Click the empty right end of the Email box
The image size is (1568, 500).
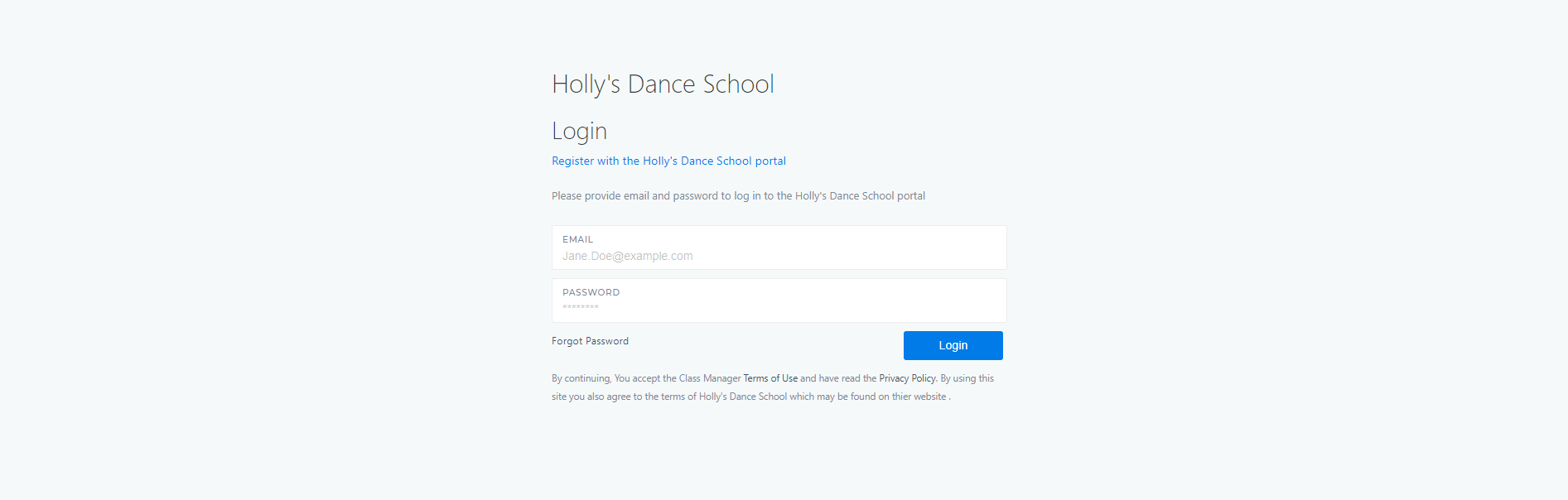(953, 248)
